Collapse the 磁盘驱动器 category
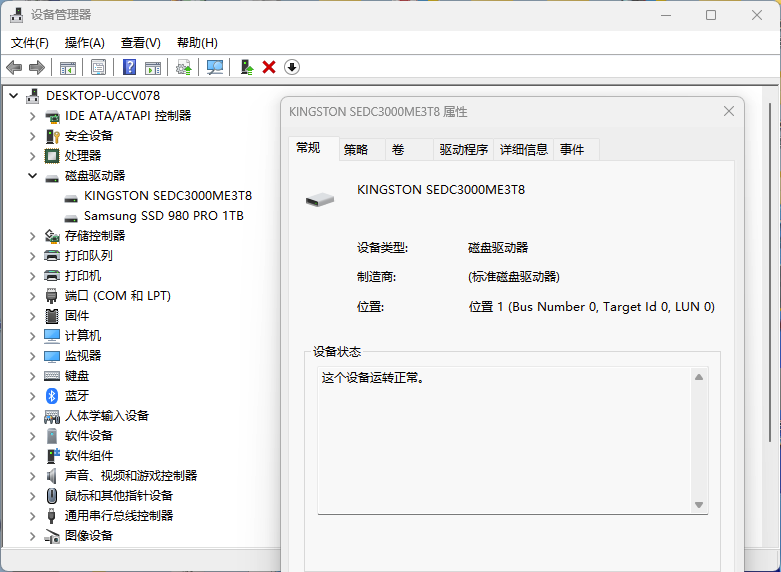The height and width of the screenshot is (572, 781). pyautogui.click(x=32, y=175)
